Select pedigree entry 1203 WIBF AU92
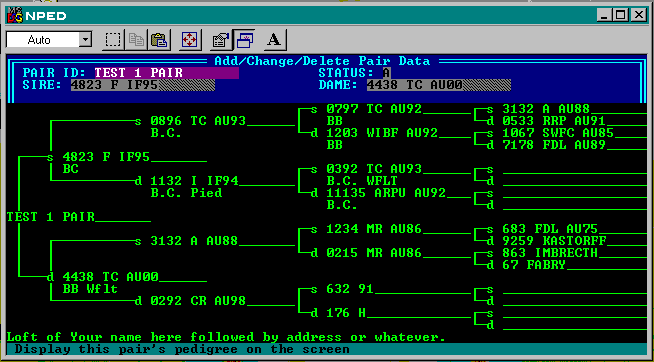Viewport: 654px width, 362px height. pyautogui.click(x=382, y=133)
